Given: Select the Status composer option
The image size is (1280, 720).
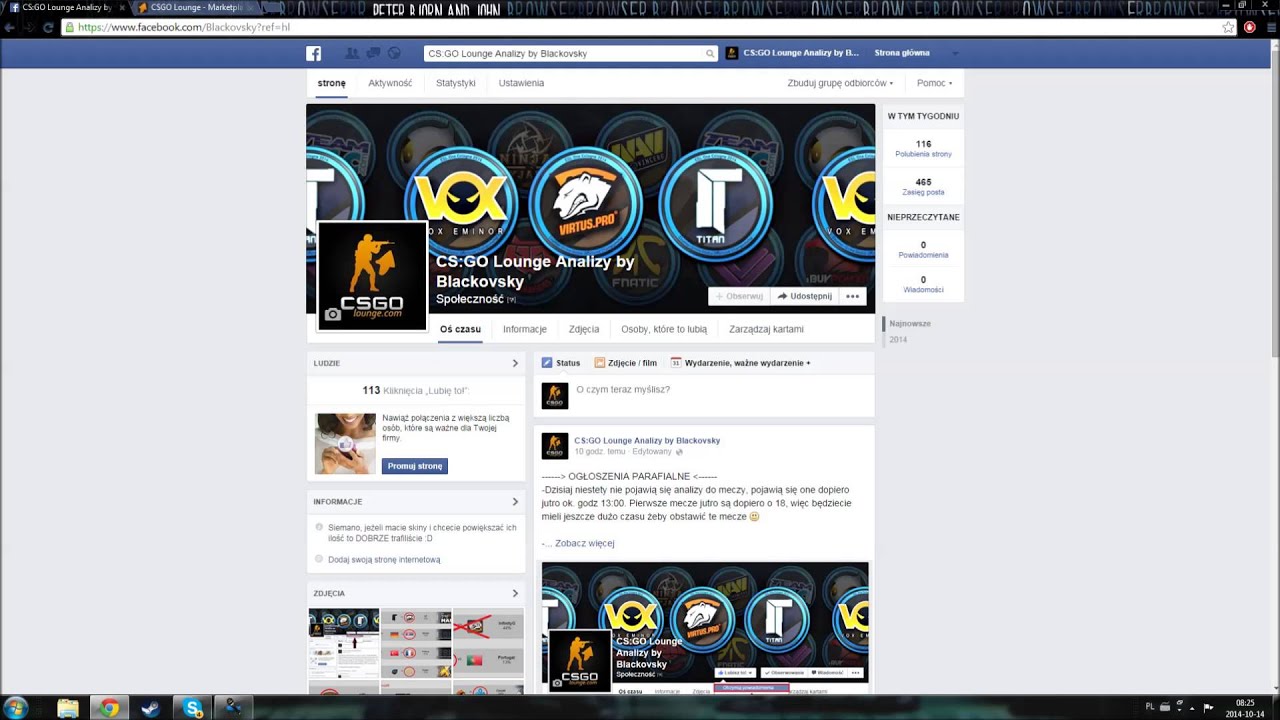Looking at the screenshot, I should click(561, 363).
